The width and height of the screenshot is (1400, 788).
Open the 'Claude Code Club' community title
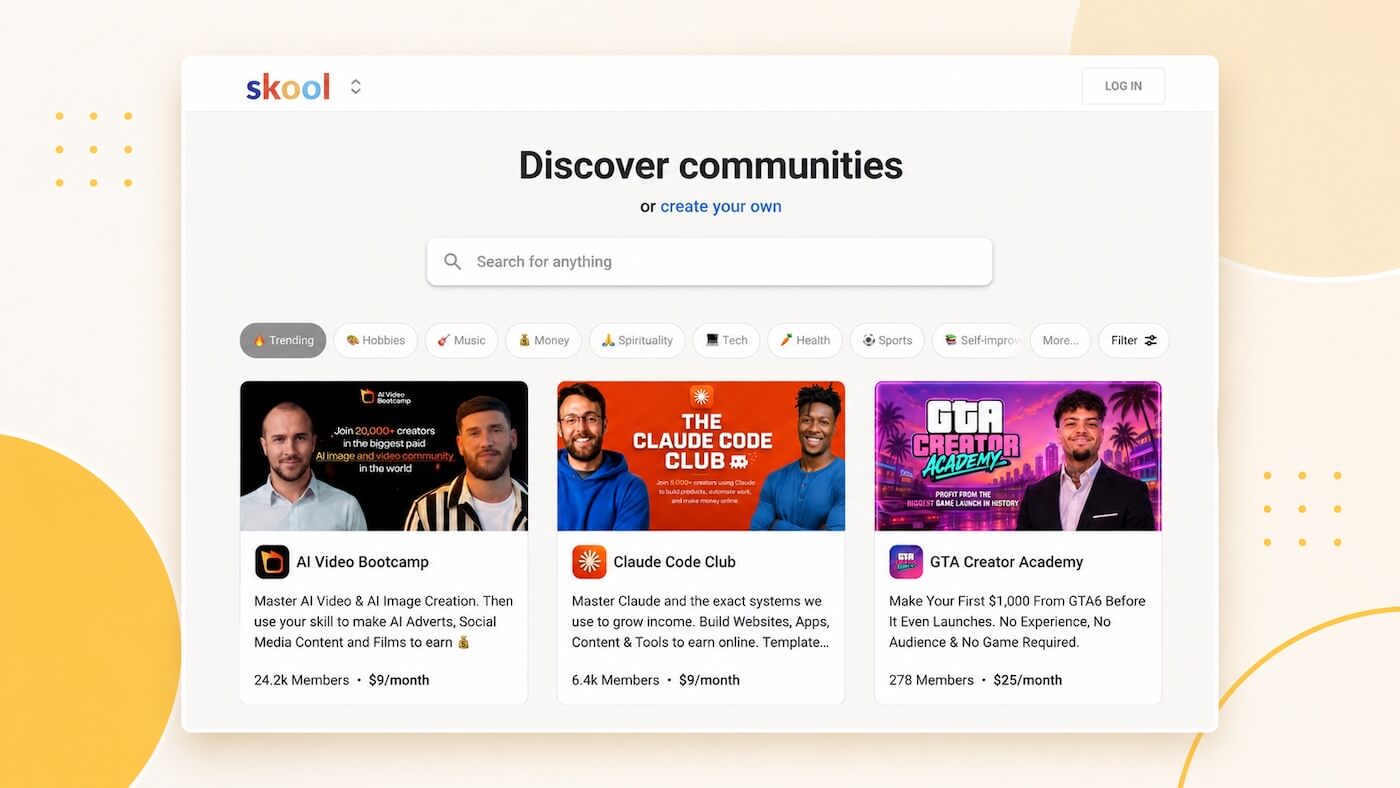[x=674, y=562]
